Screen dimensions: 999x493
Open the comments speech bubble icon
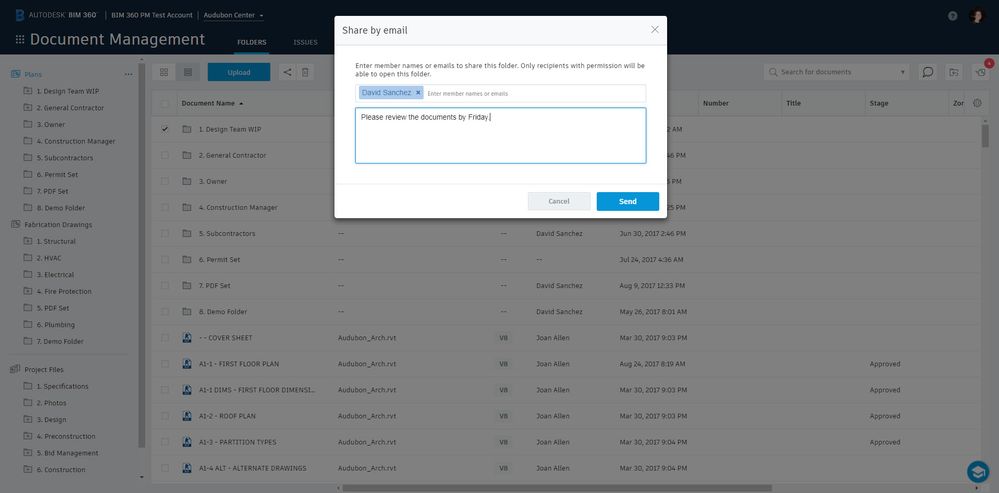tap(928, 72)
